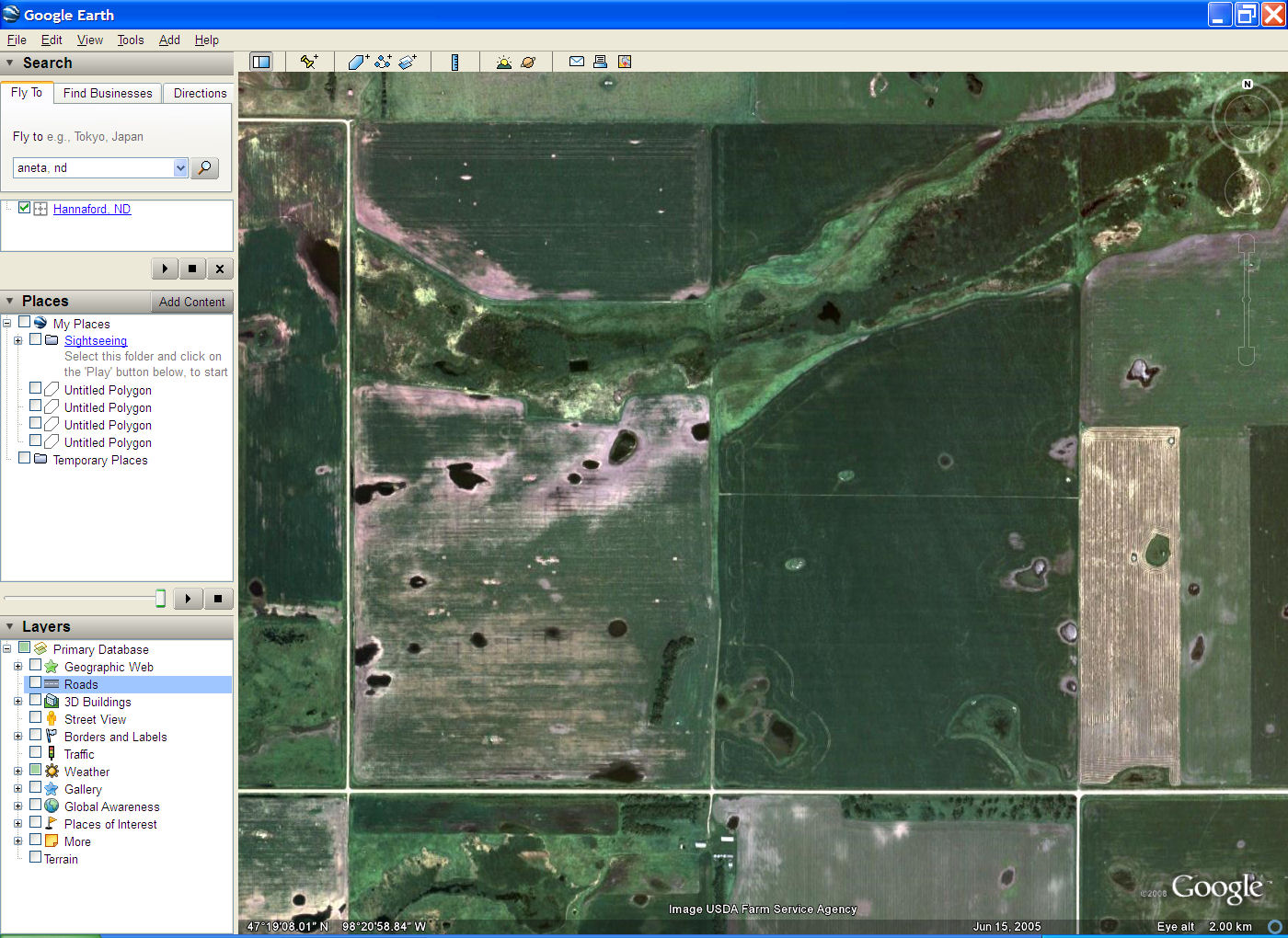Click the move joystick control
Image resolution: width=1288 pixels, height=938 pixels.
coord(1248,191)
